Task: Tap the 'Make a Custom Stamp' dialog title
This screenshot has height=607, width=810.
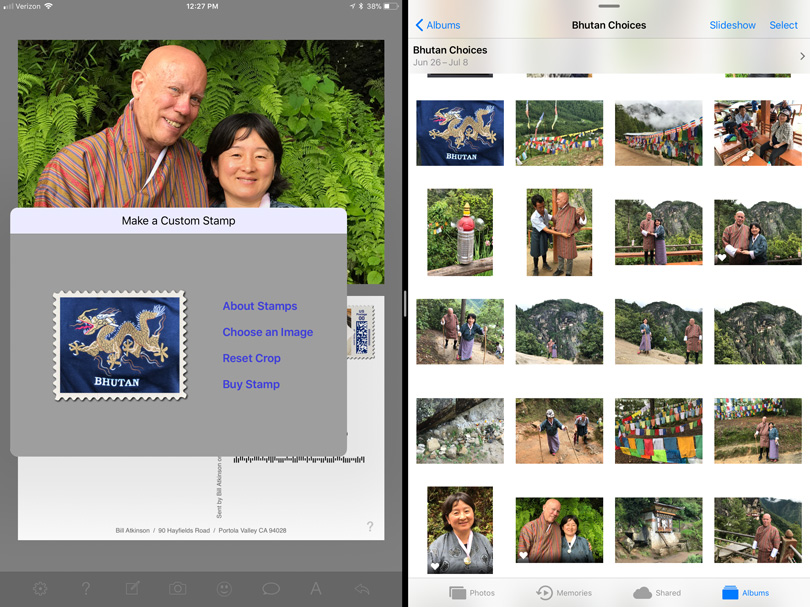Action: [178, 221]
